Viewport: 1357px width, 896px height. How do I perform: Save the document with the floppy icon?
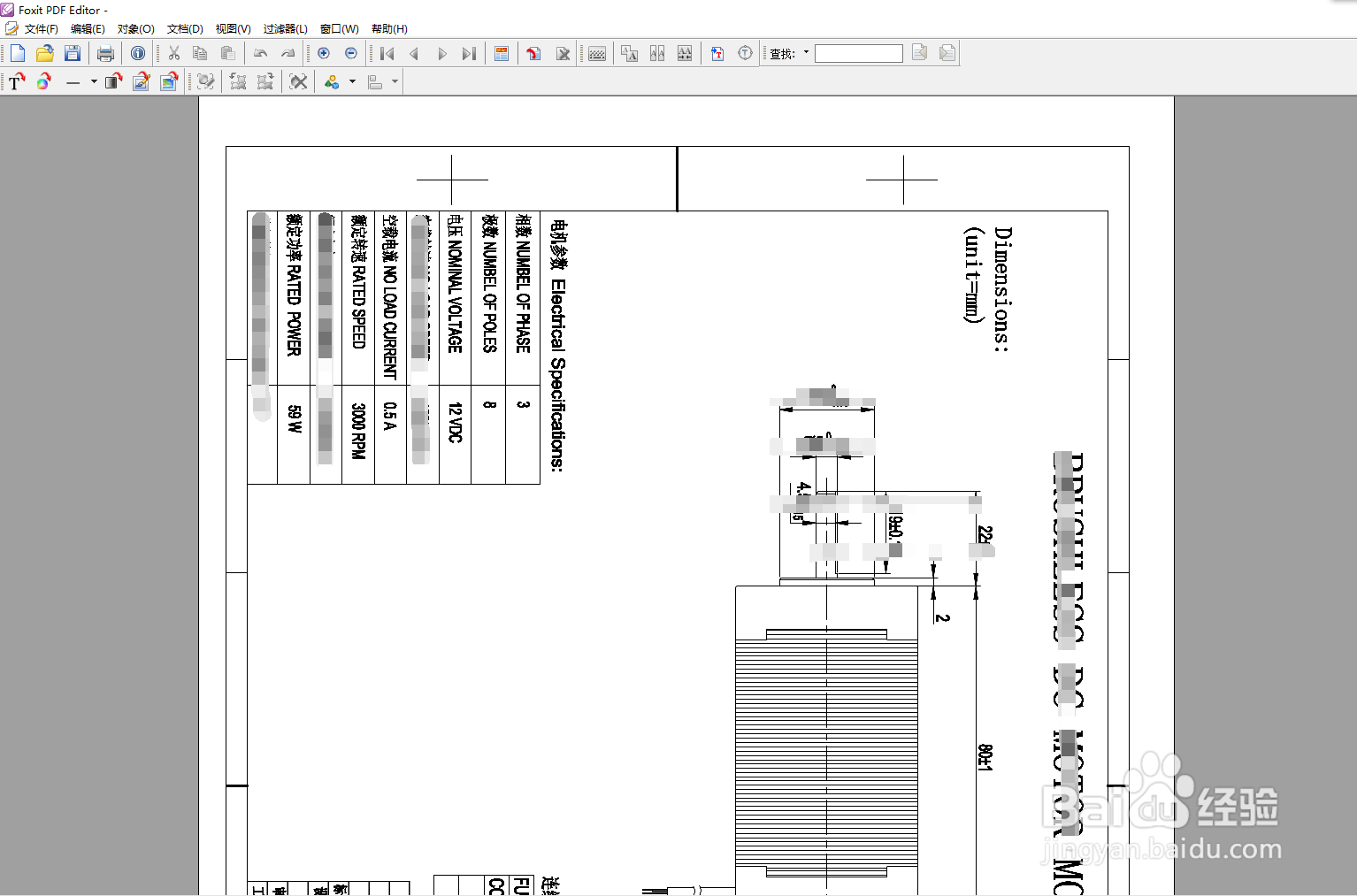(73, 53)
